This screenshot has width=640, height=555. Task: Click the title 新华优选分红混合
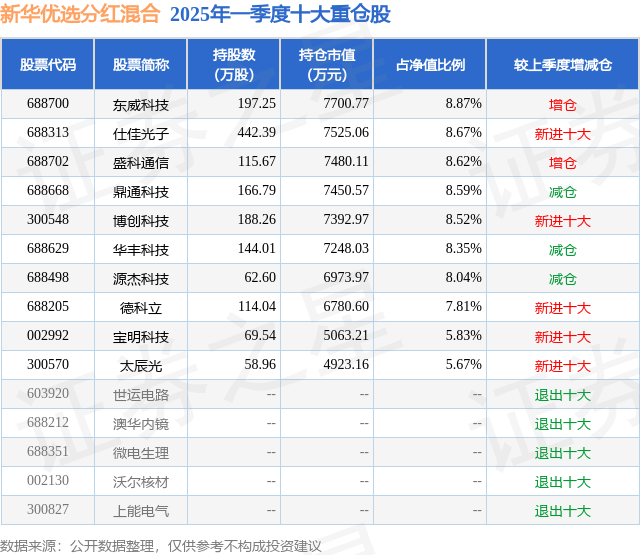[80, 14]
